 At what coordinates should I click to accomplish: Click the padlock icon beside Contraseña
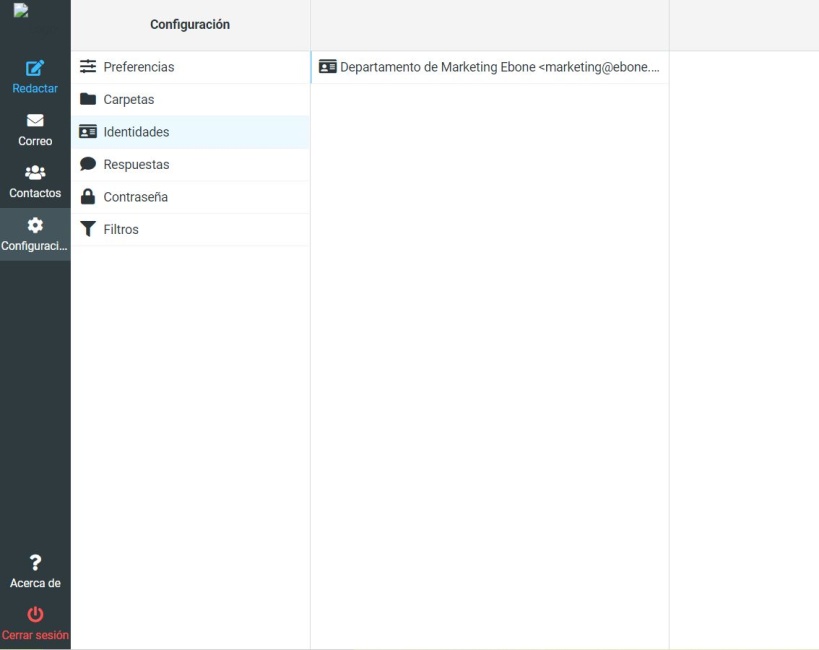click(88, 197)
